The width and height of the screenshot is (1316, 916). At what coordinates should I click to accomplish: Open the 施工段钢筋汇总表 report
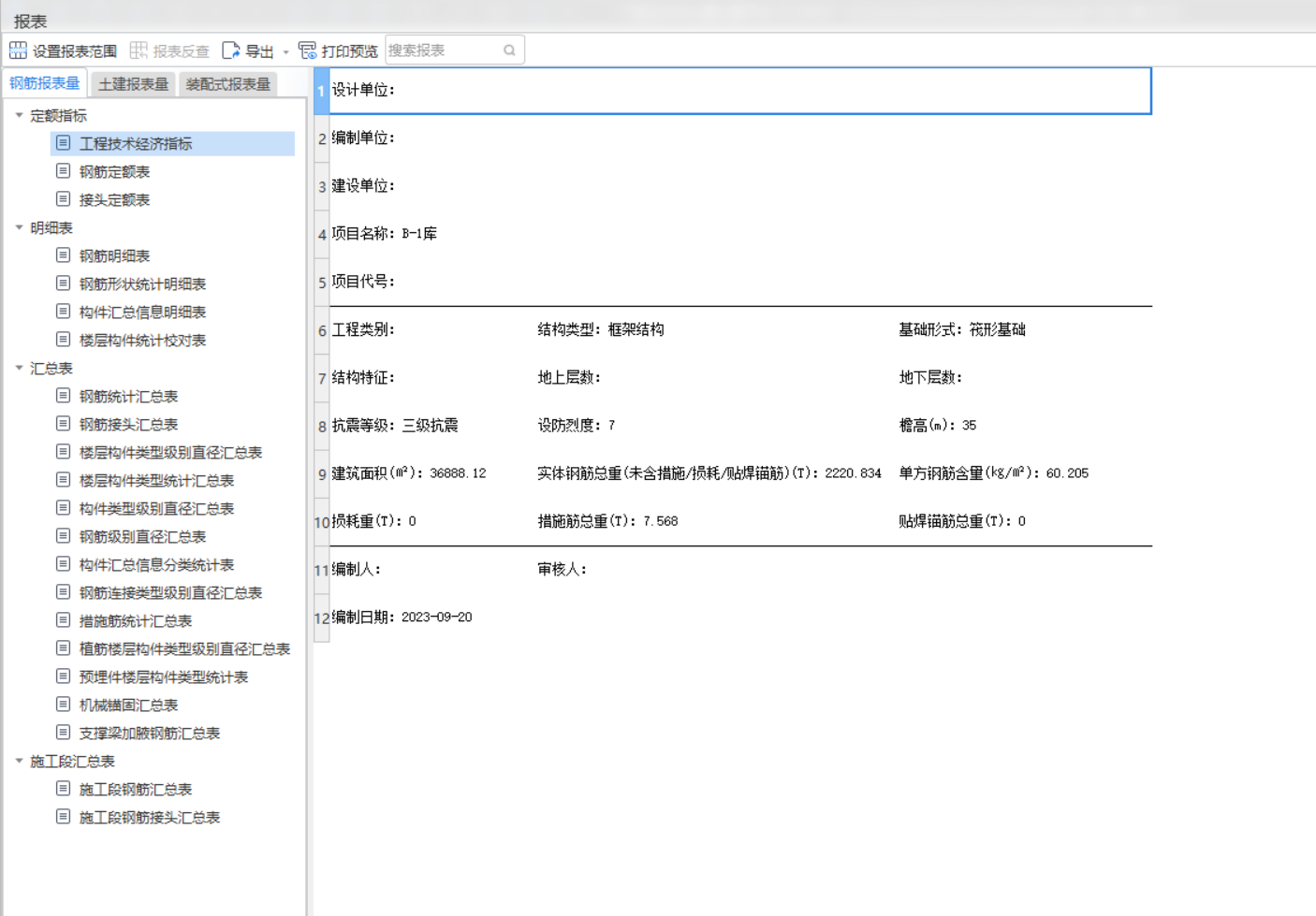click(136, 789)
